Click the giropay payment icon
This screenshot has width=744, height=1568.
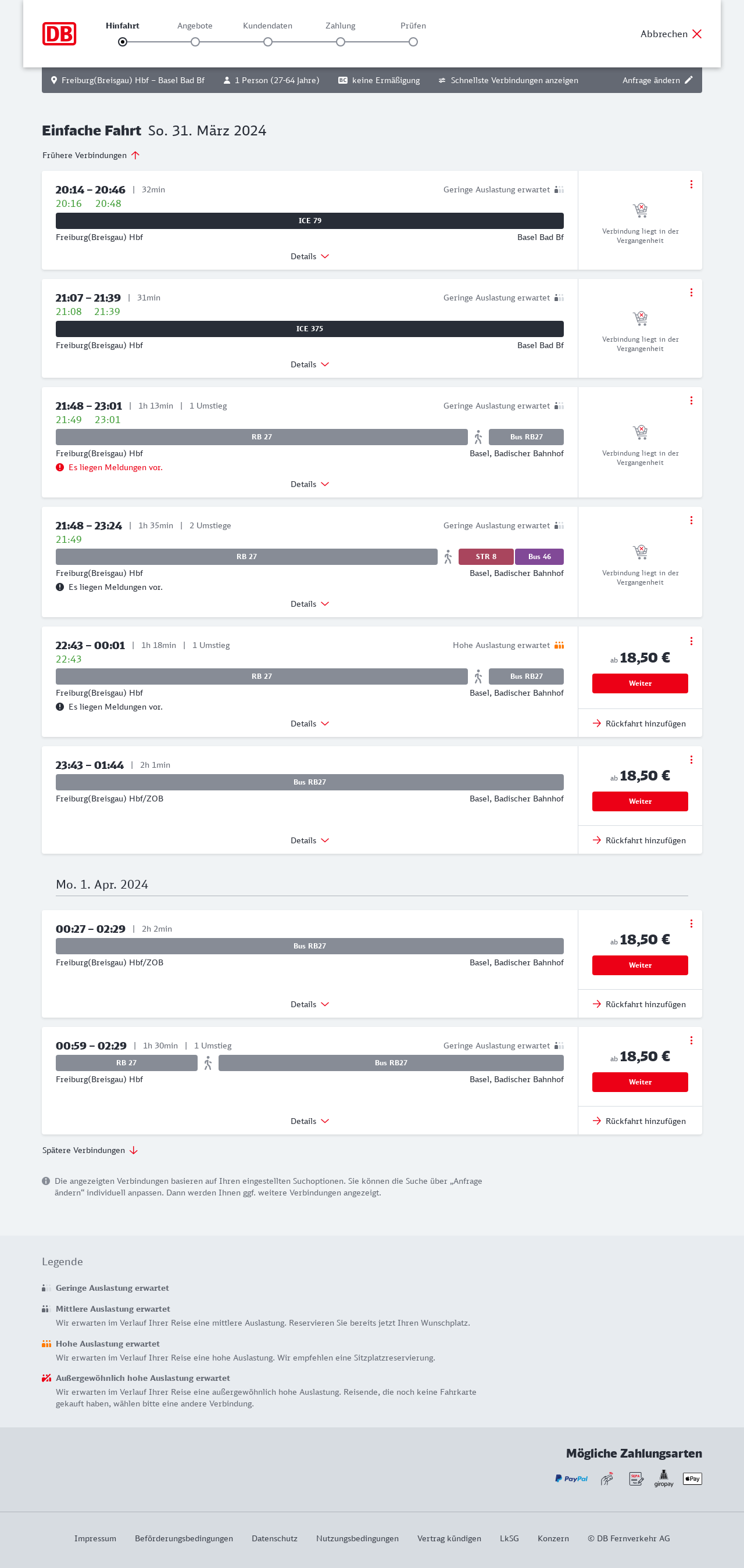[x=664, y=1478]
